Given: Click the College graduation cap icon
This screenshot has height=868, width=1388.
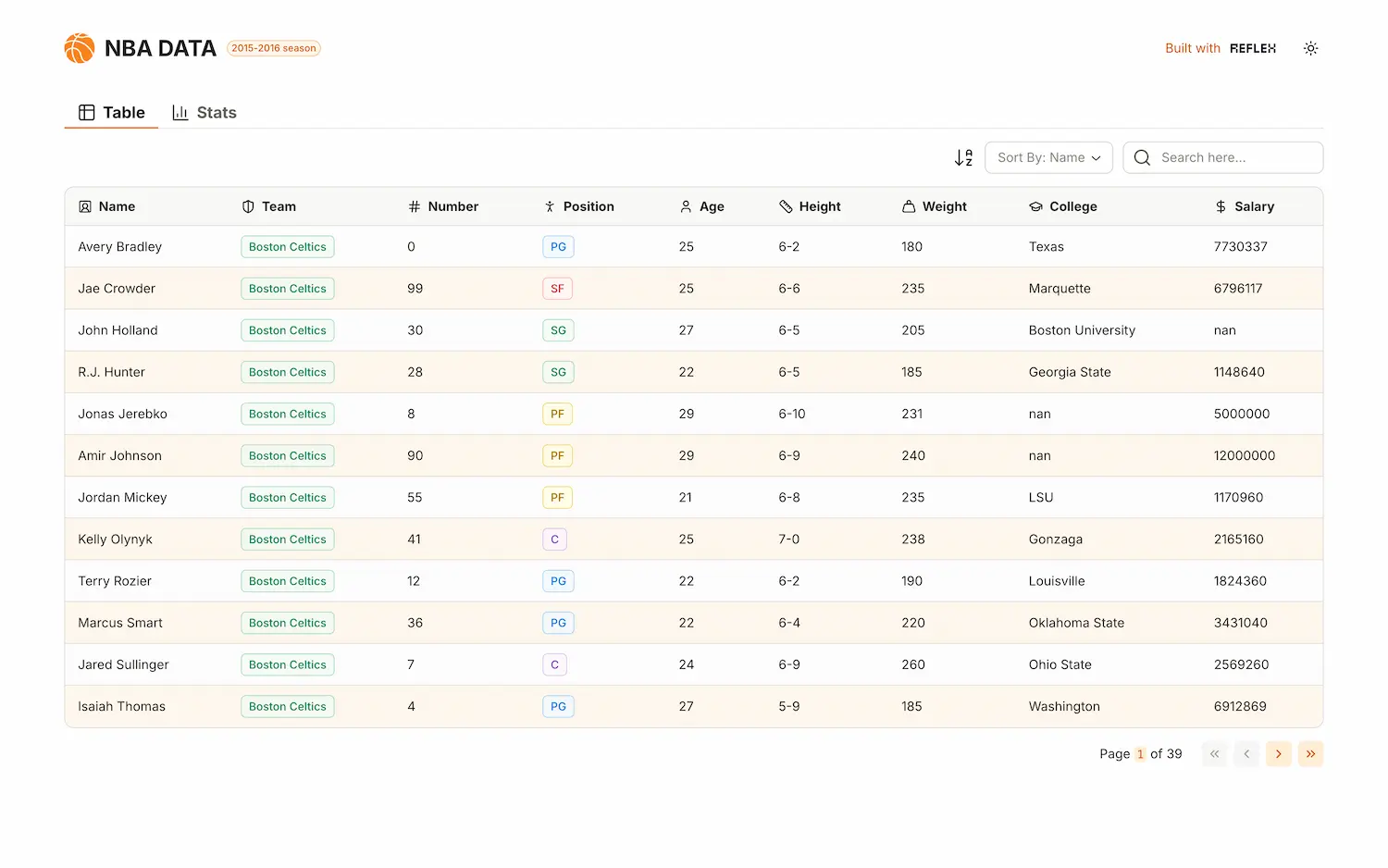Looking at the screenshot, I should pyautogui.click(x=1035, y=207).
